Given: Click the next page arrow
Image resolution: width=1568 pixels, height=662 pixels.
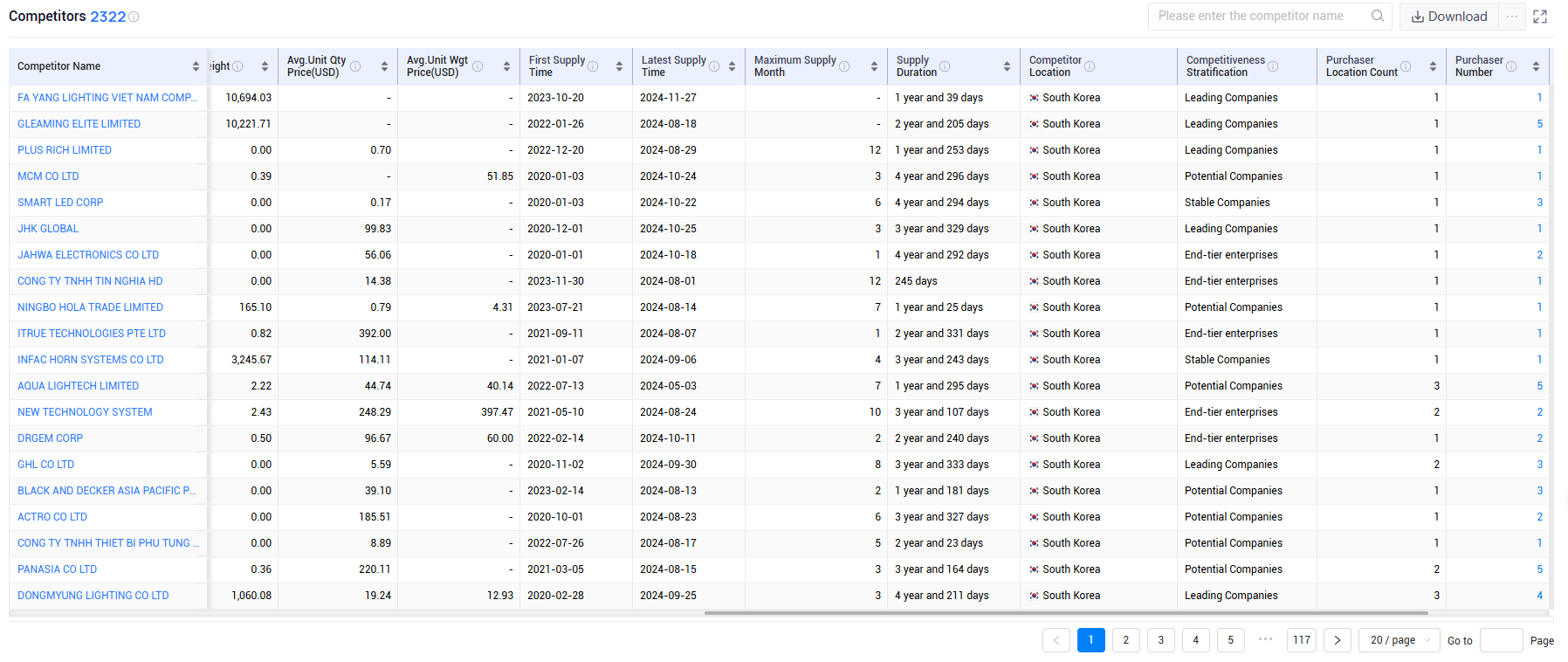Looking at the screenshot, I should [x=1338, y=640].
